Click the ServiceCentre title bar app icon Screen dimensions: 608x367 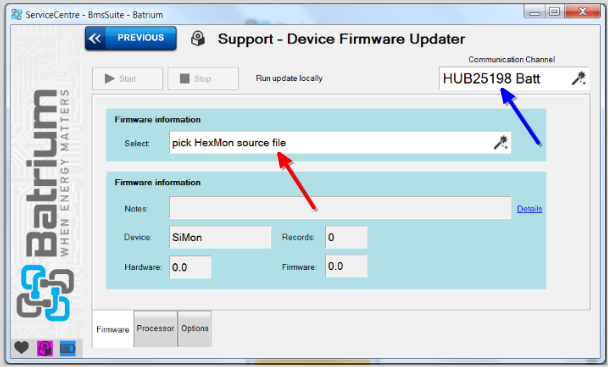click(17, 14)
